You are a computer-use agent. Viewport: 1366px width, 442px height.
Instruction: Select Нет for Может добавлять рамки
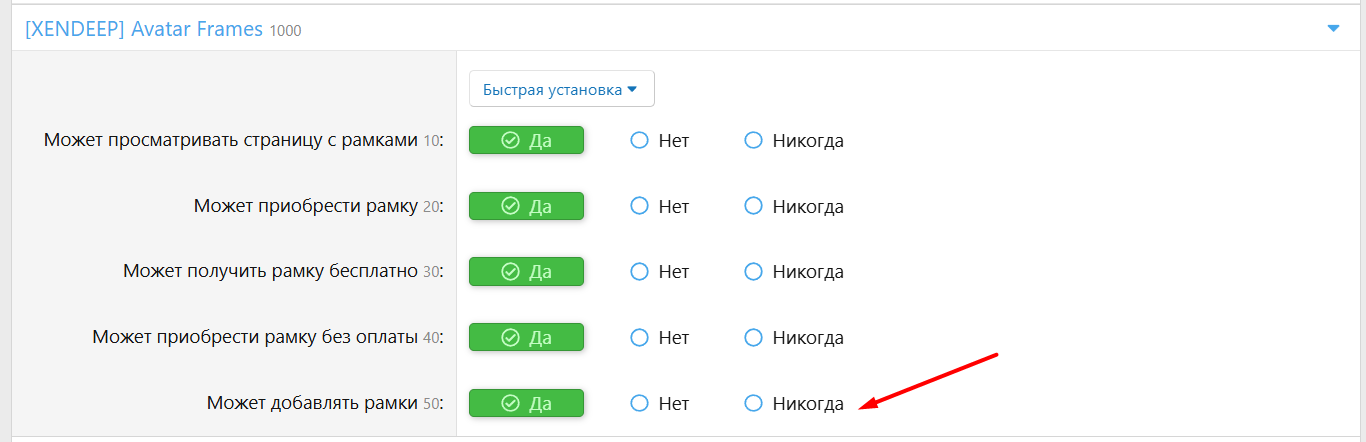click(660, 403)
